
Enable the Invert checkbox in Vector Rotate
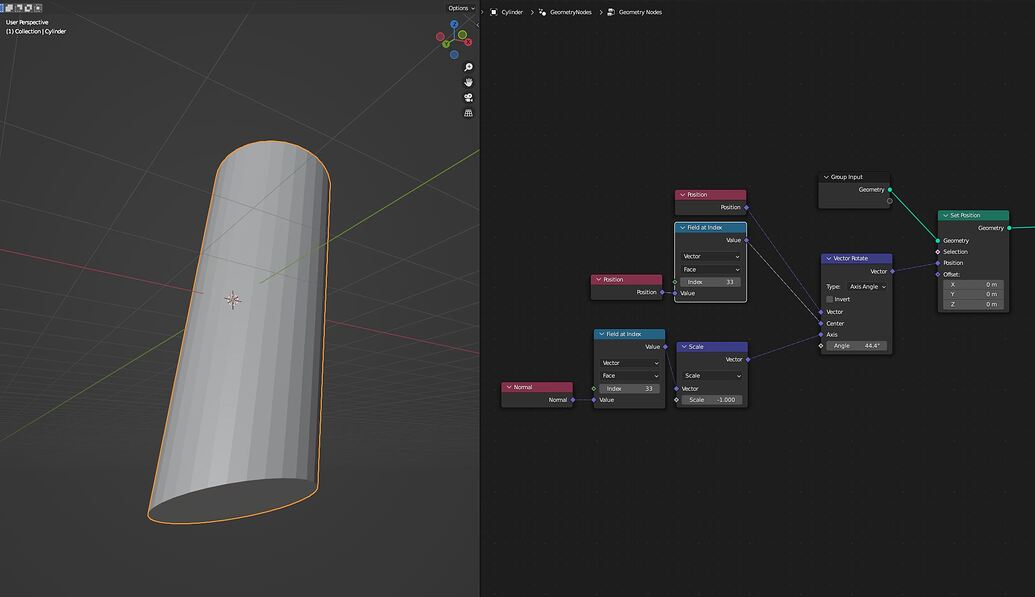830,299
